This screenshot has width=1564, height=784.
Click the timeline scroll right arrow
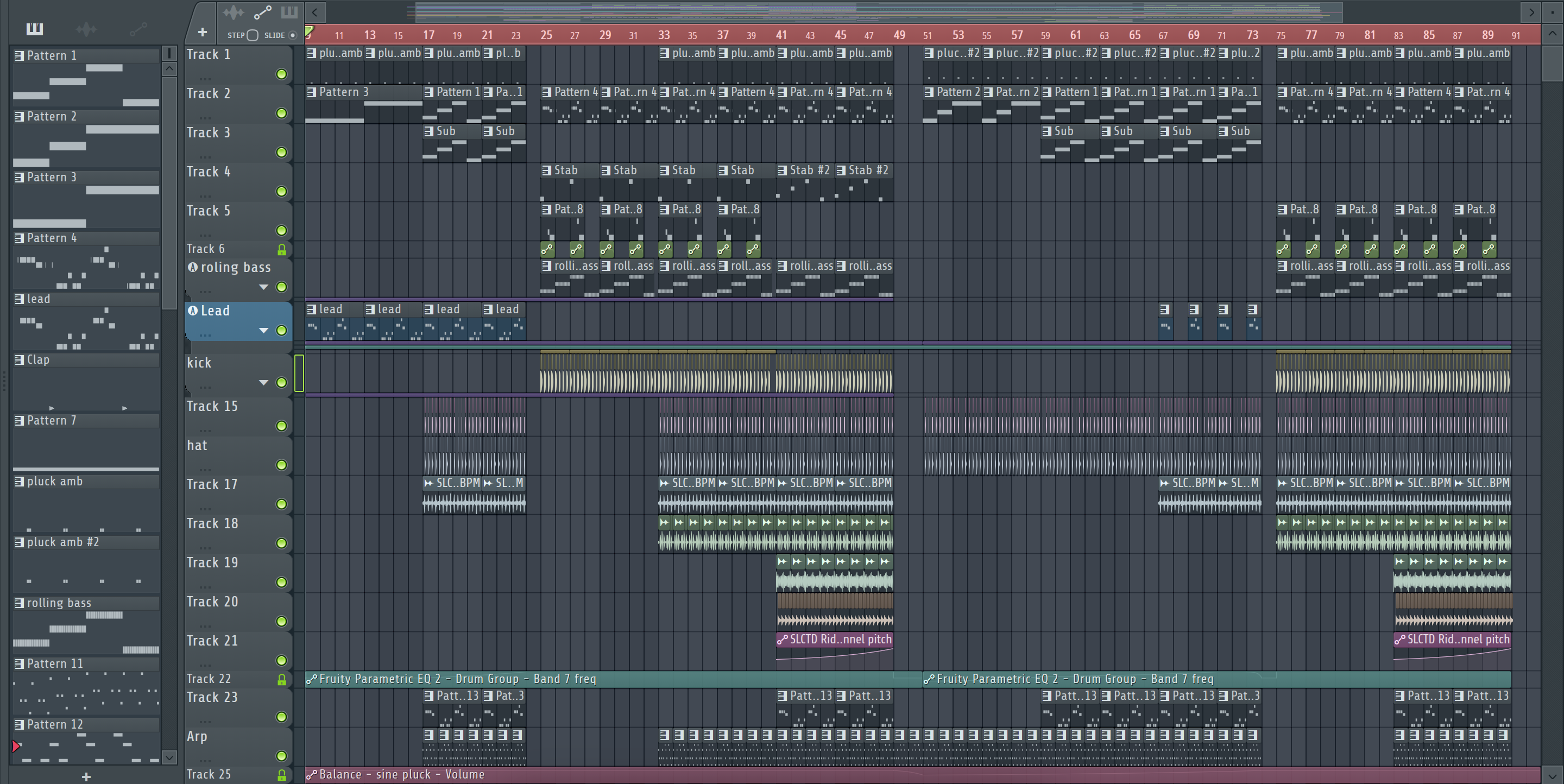pyautogui.click(x=1531, y=11)
